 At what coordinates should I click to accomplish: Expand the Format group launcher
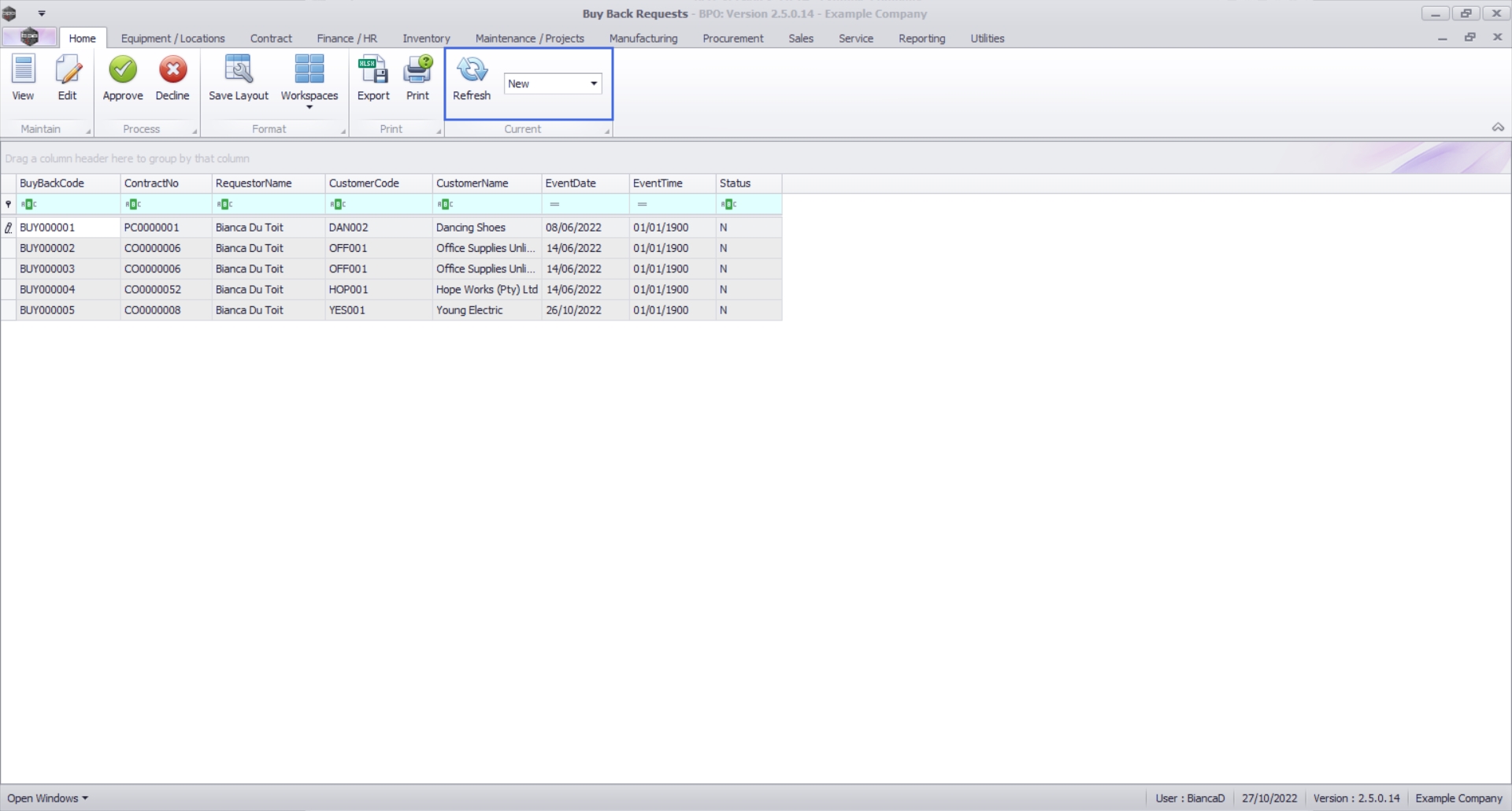(343, 131)
